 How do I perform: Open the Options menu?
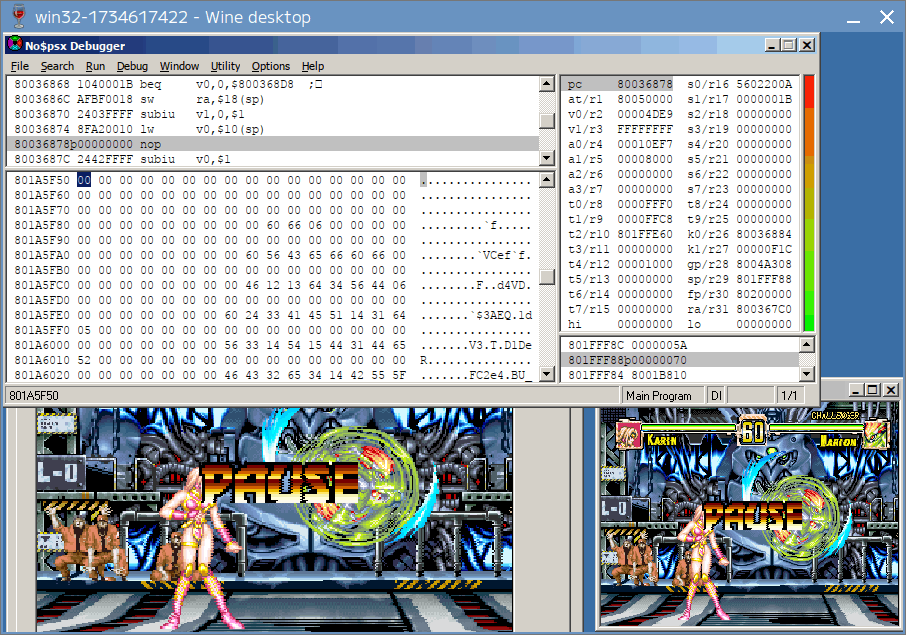point(270,66)
